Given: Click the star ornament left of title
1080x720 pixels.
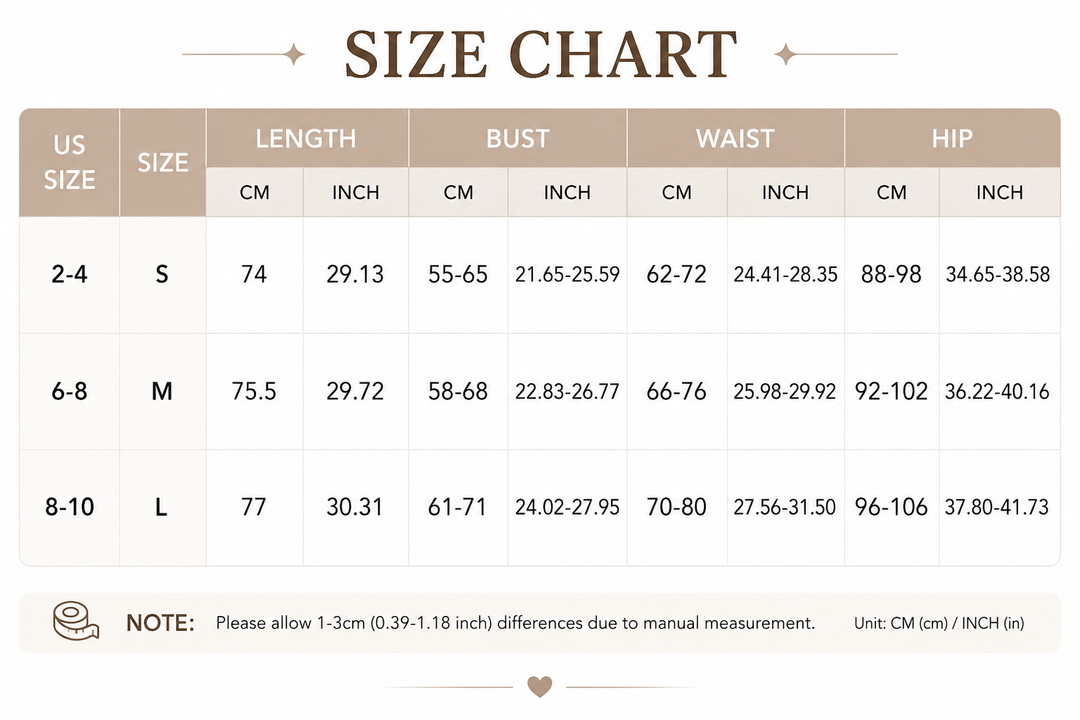Looking at the screenshot, I should pos(294,54).
